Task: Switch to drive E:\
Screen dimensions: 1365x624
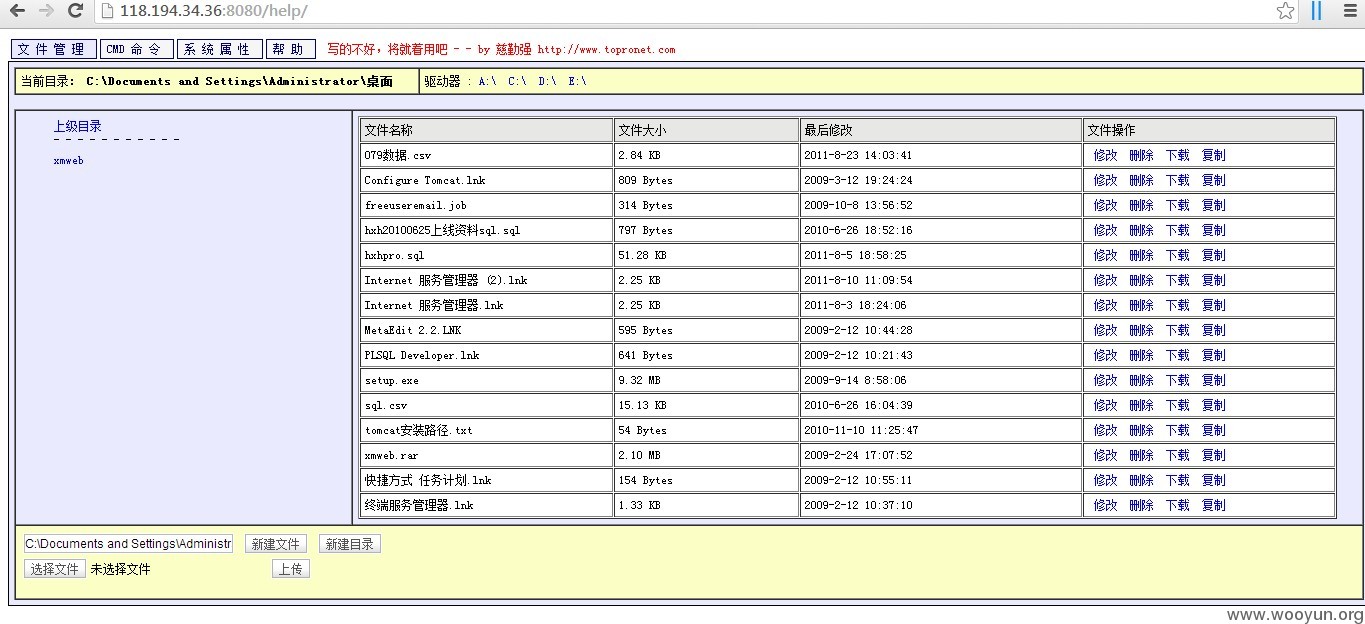Action: pos(577,82)
